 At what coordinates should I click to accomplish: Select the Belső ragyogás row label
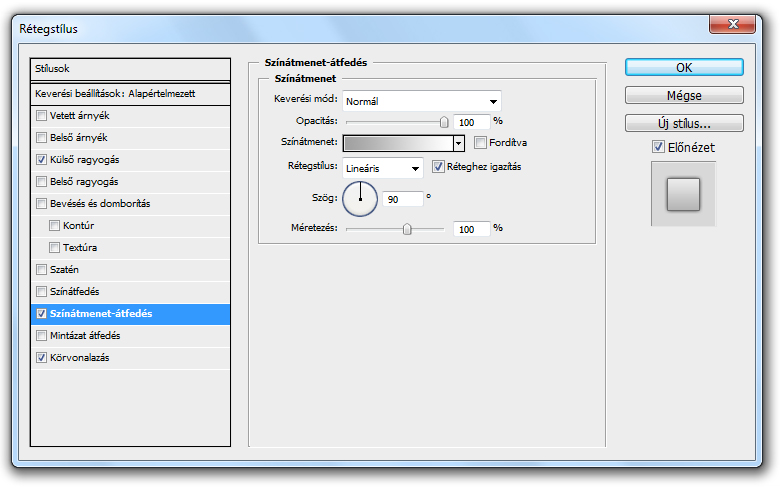(84, 182)
